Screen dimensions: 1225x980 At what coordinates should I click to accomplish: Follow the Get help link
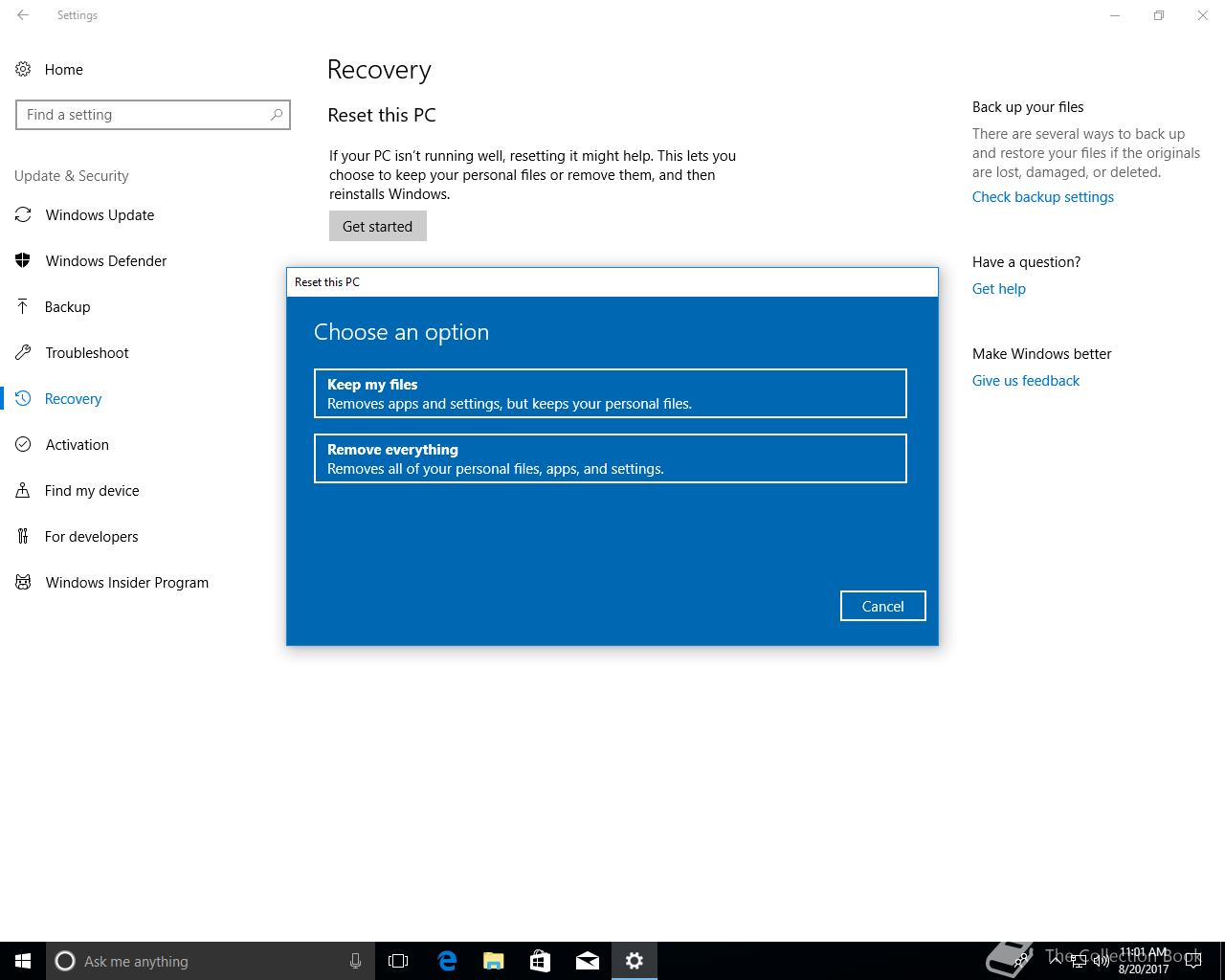(998, 289)
